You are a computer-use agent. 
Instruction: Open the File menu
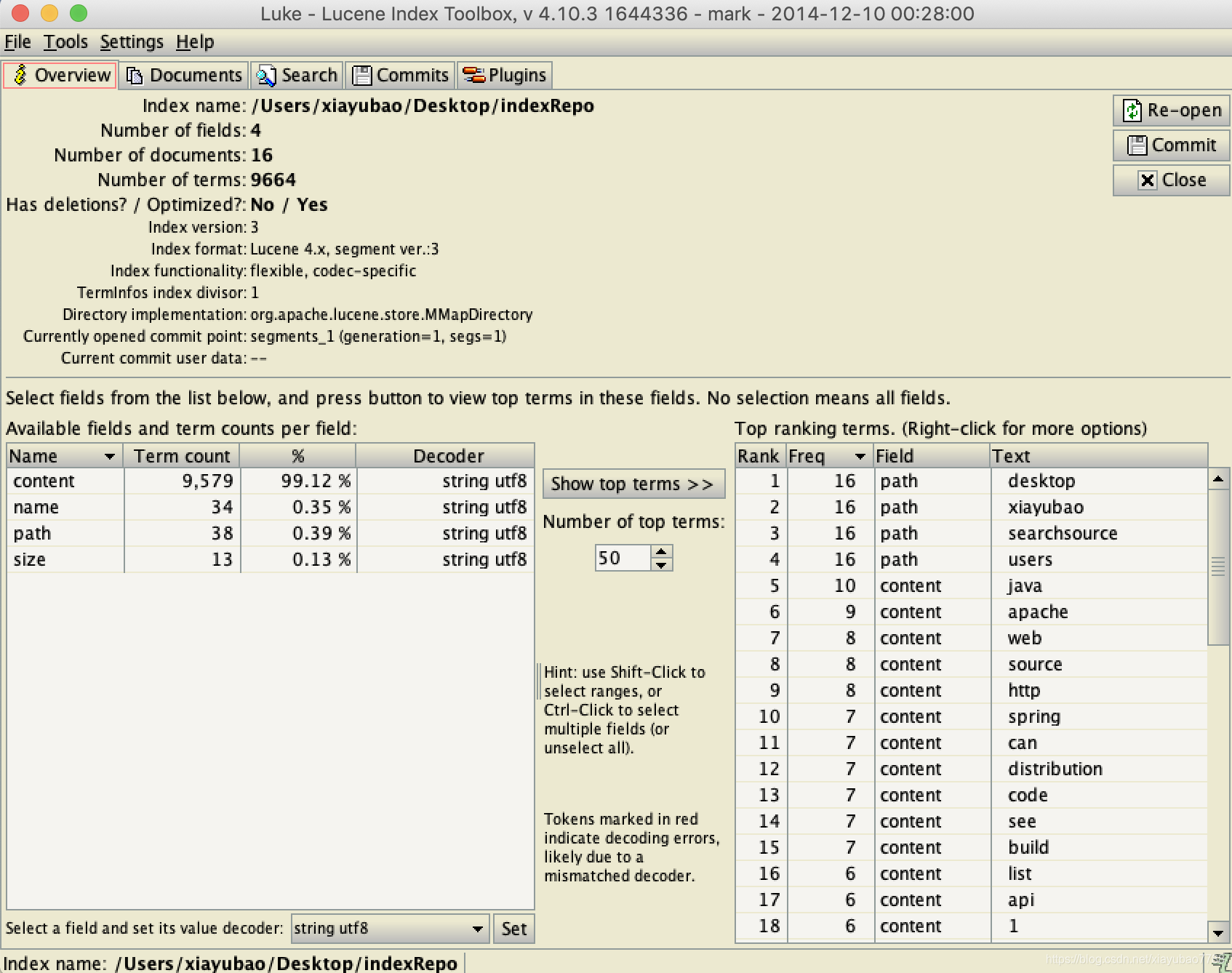point(17,42)
